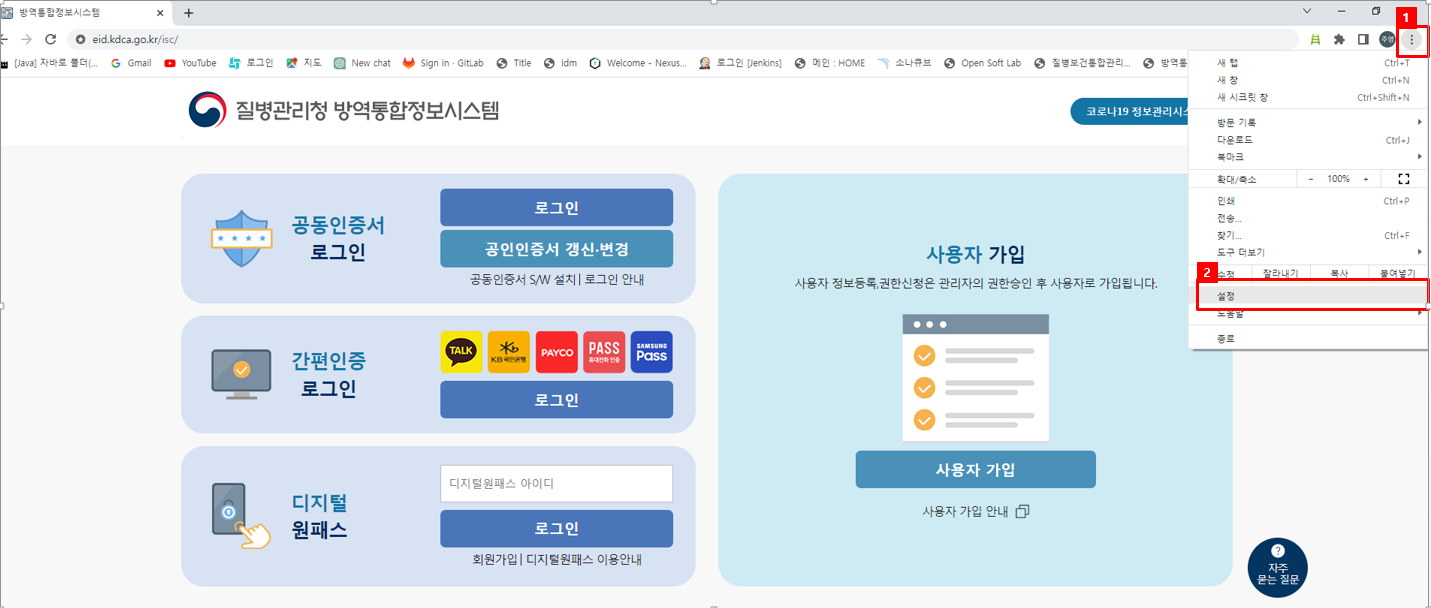Image resolution: width=1431 pixels, height=608 pixels.
Task: Close the 방역통합정보시스템 tab
Action: pyautogui.click(x=160, y=13)
